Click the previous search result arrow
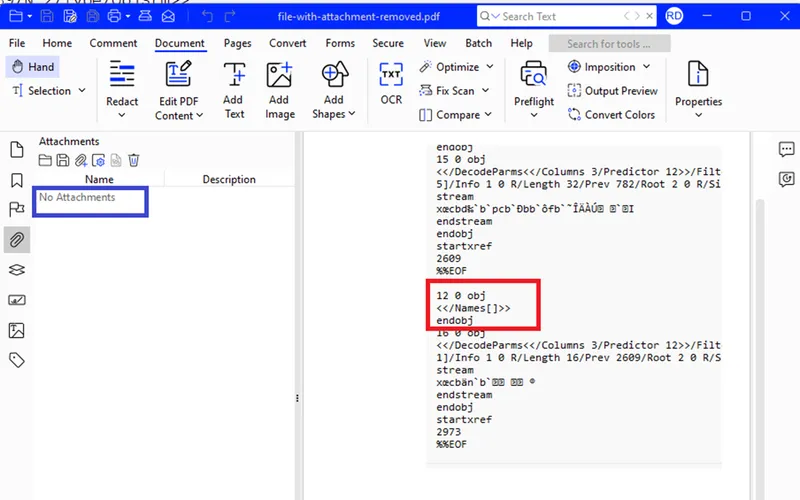The image size is (800, 500). tap(626, 16)
